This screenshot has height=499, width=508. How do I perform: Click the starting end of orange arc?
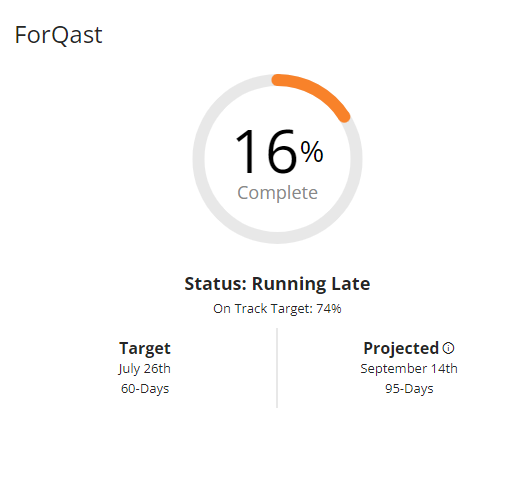(x=278, y=80)
